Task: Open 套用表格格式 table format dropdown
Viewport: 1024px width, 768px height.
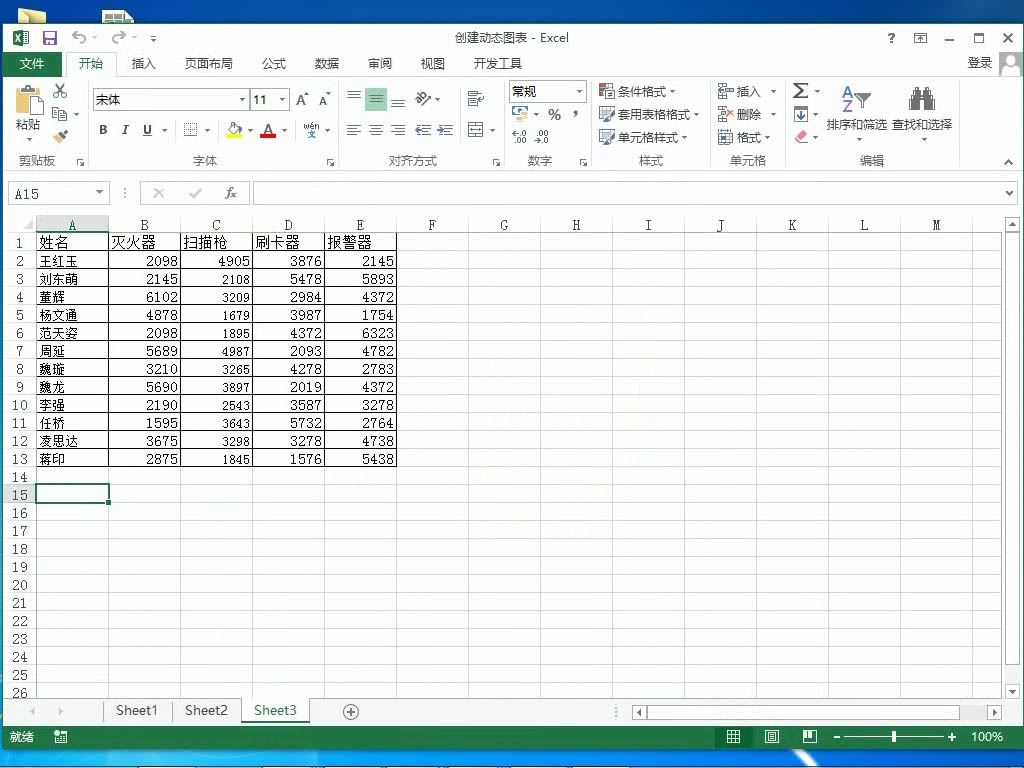Action: point(648,115)
